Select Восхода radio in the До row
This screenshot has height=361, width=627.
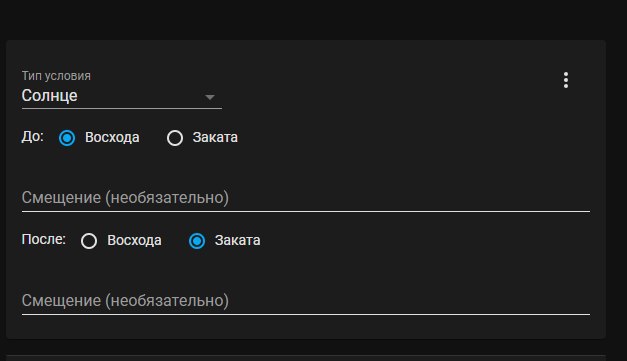click(67, 138)
